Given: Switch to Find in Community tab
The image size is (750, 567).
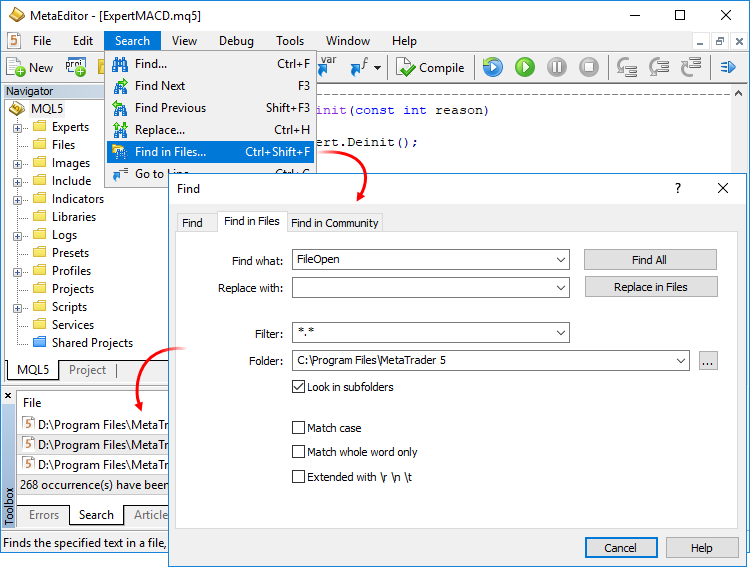Looking at the screenshot, I should tap(334, 222).
